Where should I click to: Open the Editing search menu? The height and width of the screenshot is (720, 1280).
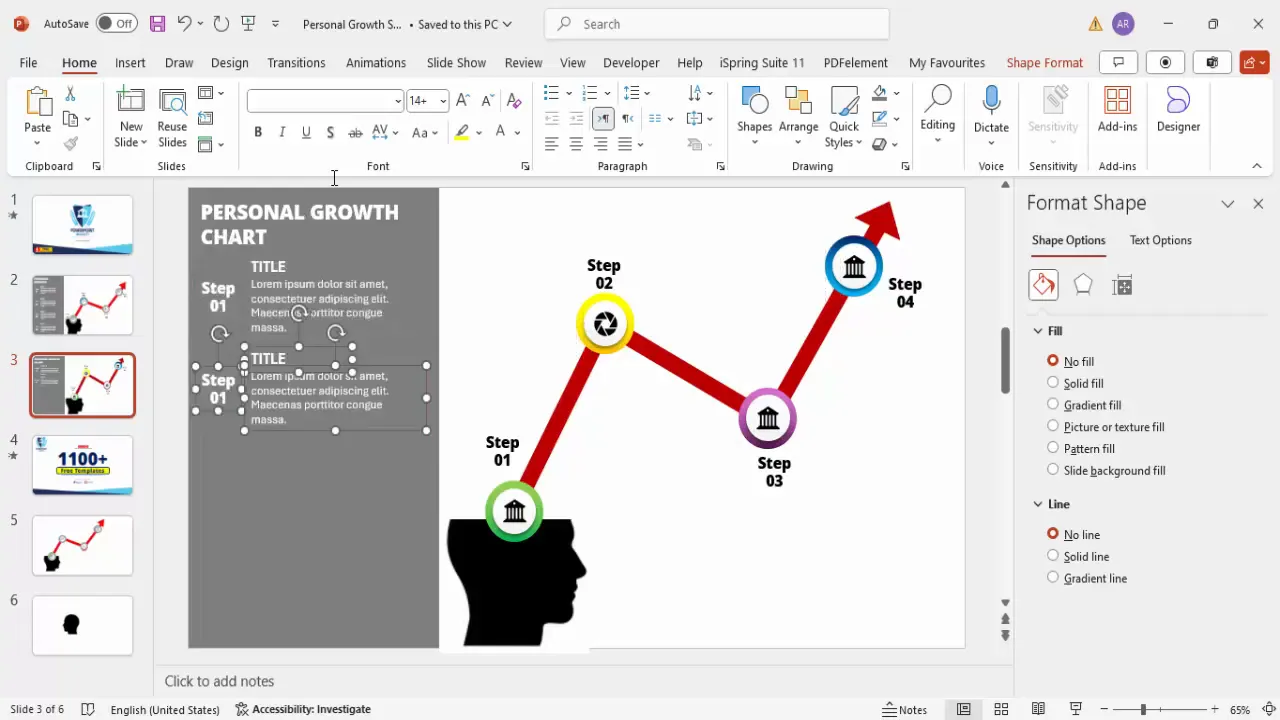pyautogui.click(x=937, y=115)
